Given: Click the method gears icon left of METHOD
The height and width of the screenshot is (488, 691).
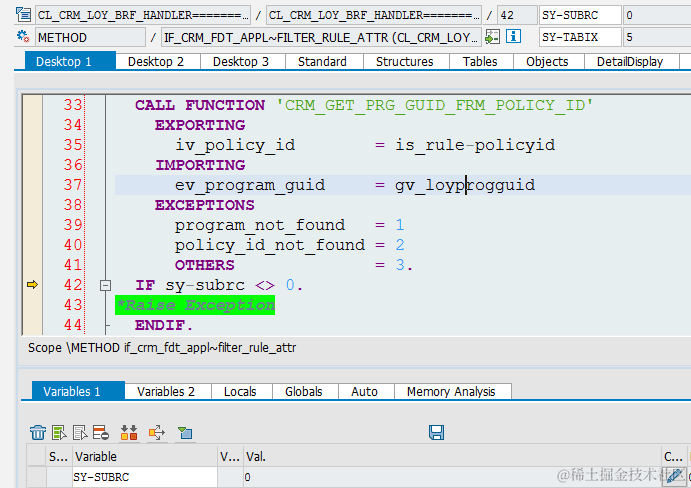Looking at the screenshot, I should coord(23,36).
